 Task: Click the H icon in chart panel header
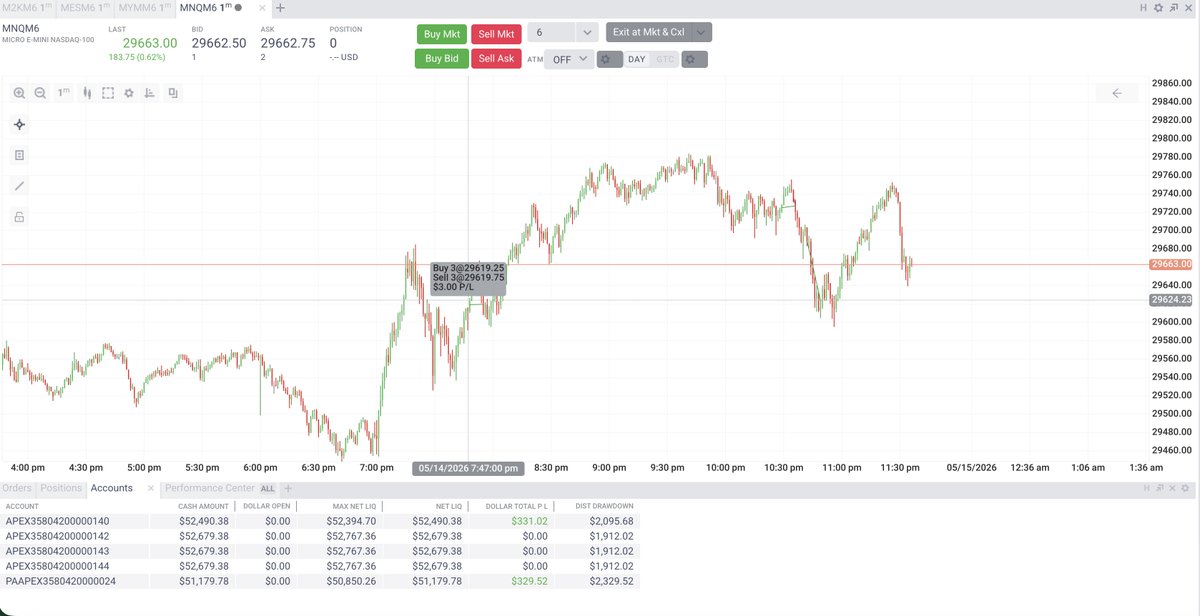(x=1143, y=7)
